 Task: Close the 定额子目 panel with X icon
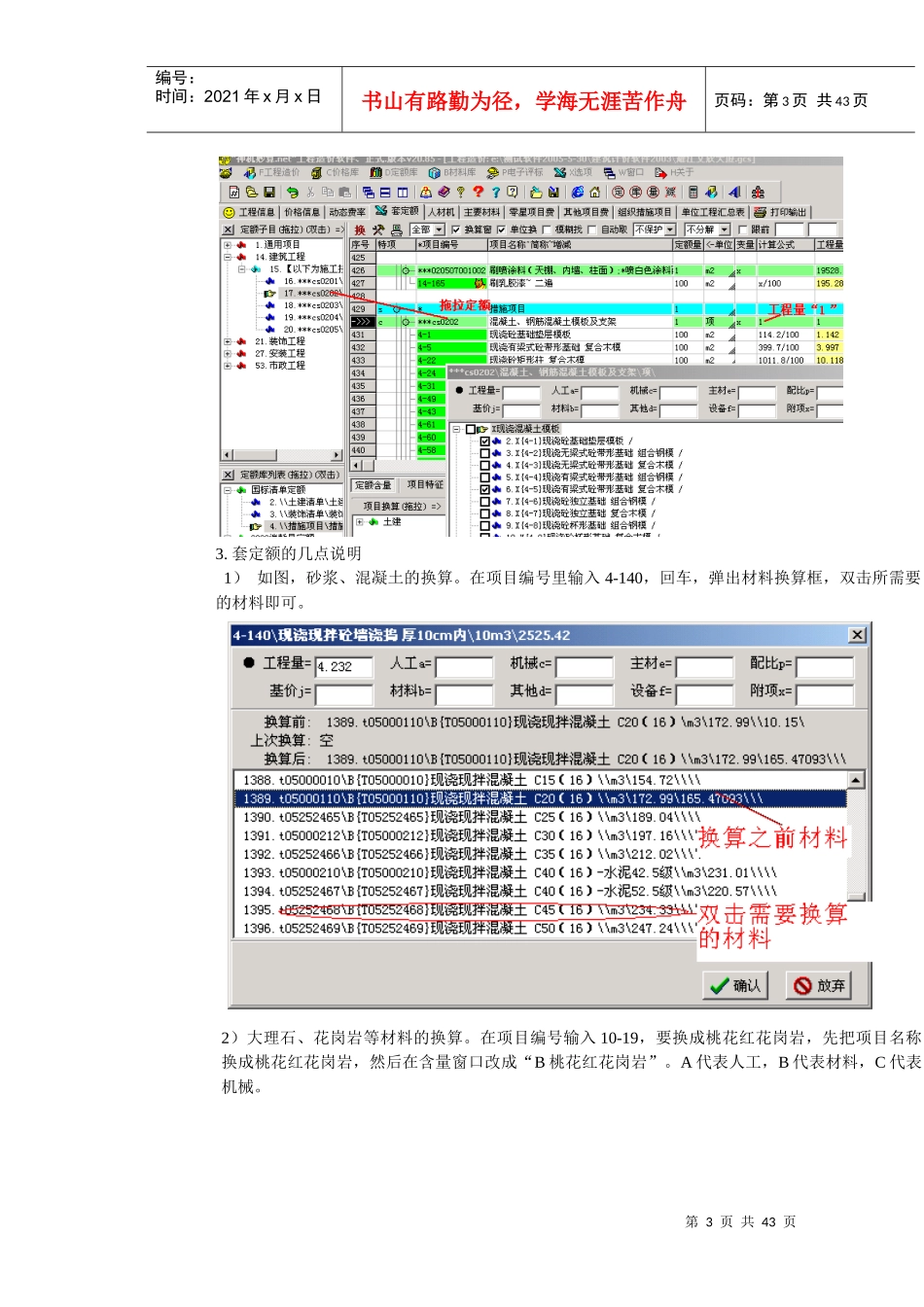click(x=228, y=230)
